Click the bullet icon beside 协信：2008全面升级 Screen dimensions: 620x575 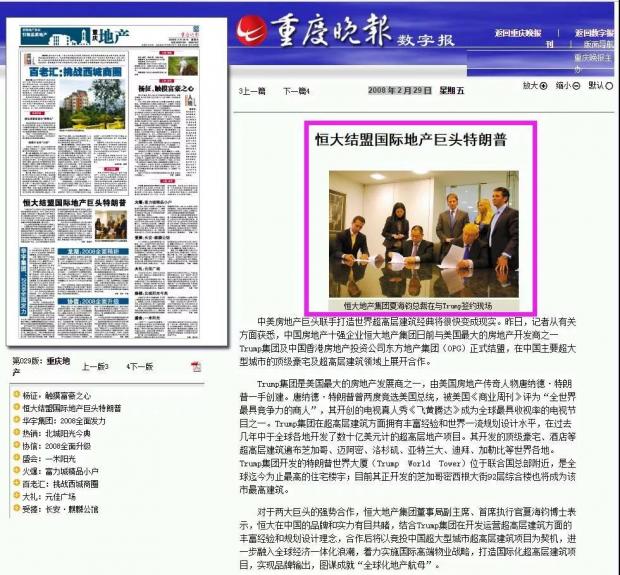tap(16, 445)
